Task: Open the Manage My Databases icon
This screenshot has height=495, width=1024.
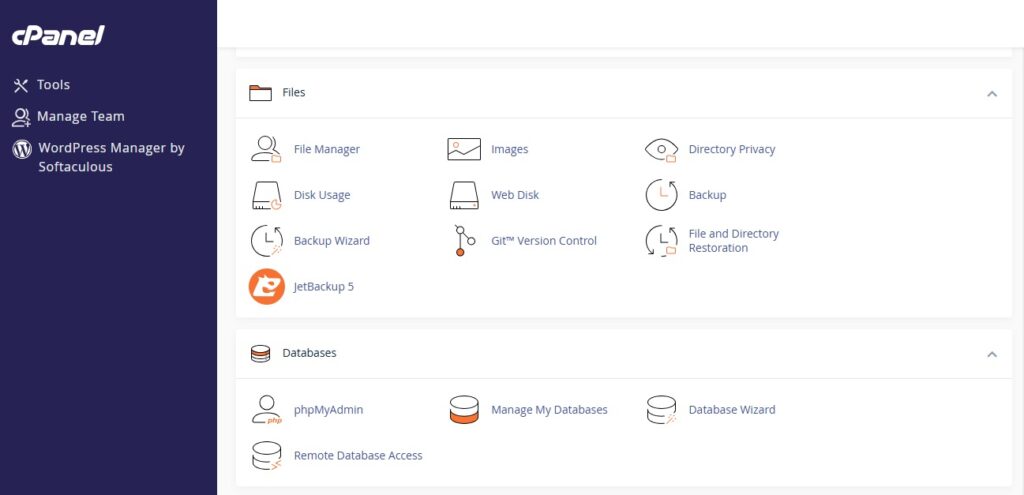Action: [464, 410]
